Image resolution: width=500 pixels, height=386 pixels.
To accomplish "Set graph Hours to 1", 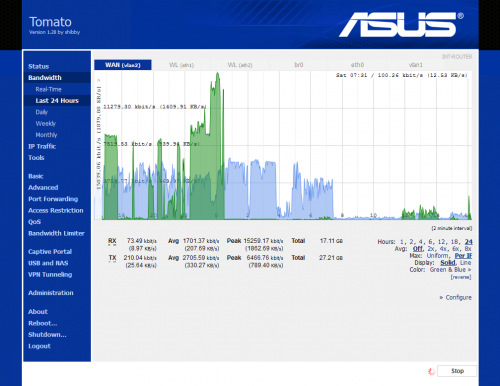I will point(402,242).
